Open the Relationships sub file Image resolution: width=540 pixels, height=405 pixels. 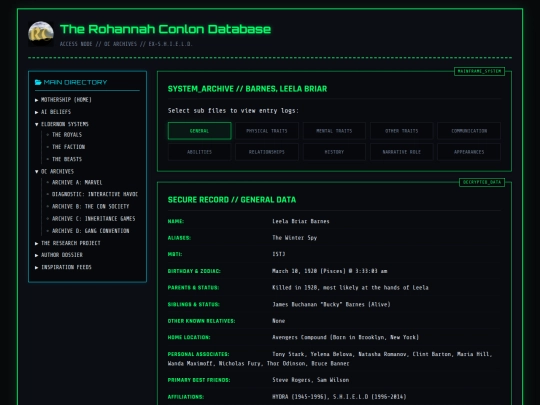[267, 152]
